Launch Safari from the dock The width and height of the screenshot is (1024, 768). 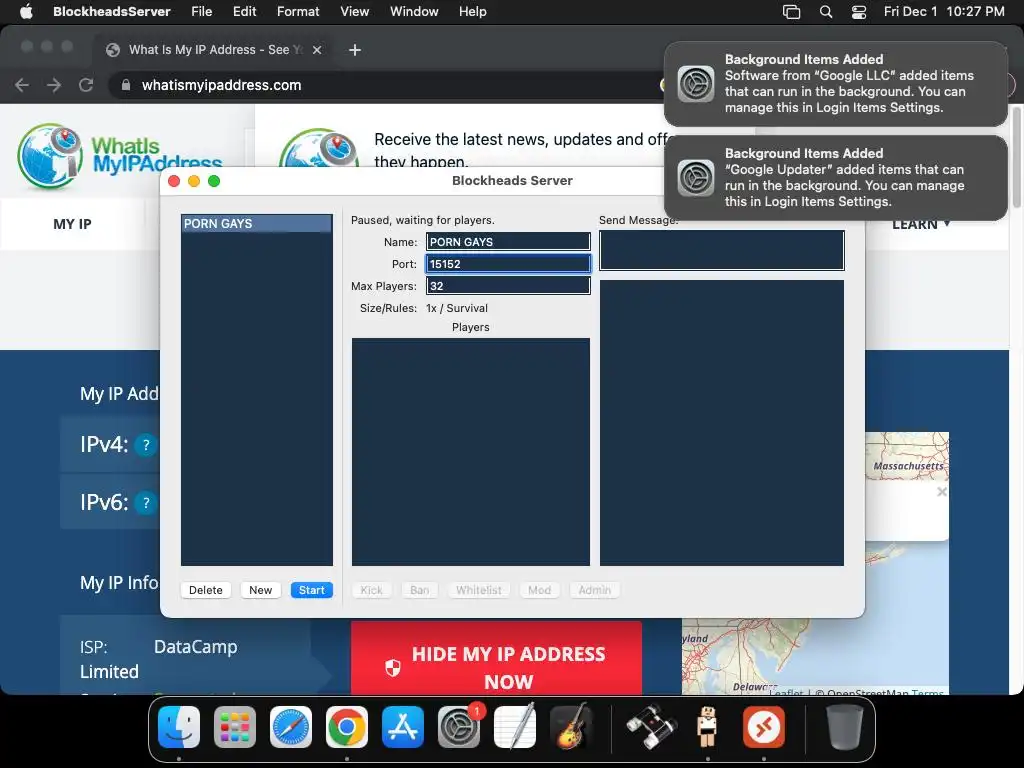pyautogui.click(x=291, y=727)
